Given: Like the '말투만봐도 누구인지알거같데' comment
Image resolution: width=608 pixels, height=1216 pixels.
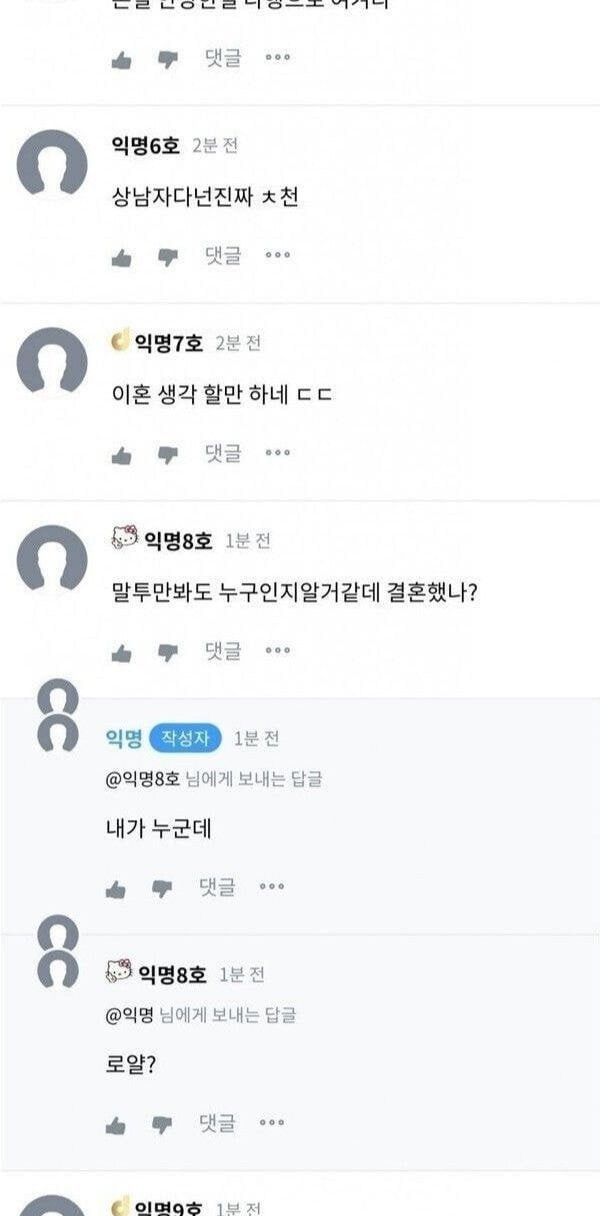Looking at the screenshot, I should (x=122, y=654).
